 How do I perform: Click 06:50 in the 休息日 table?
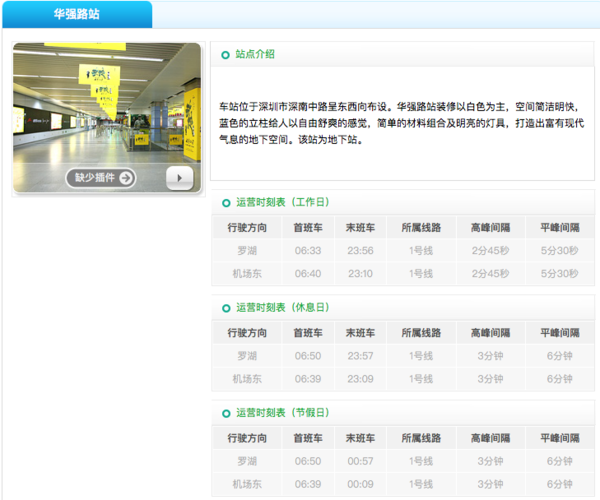(x=308, y=356)
